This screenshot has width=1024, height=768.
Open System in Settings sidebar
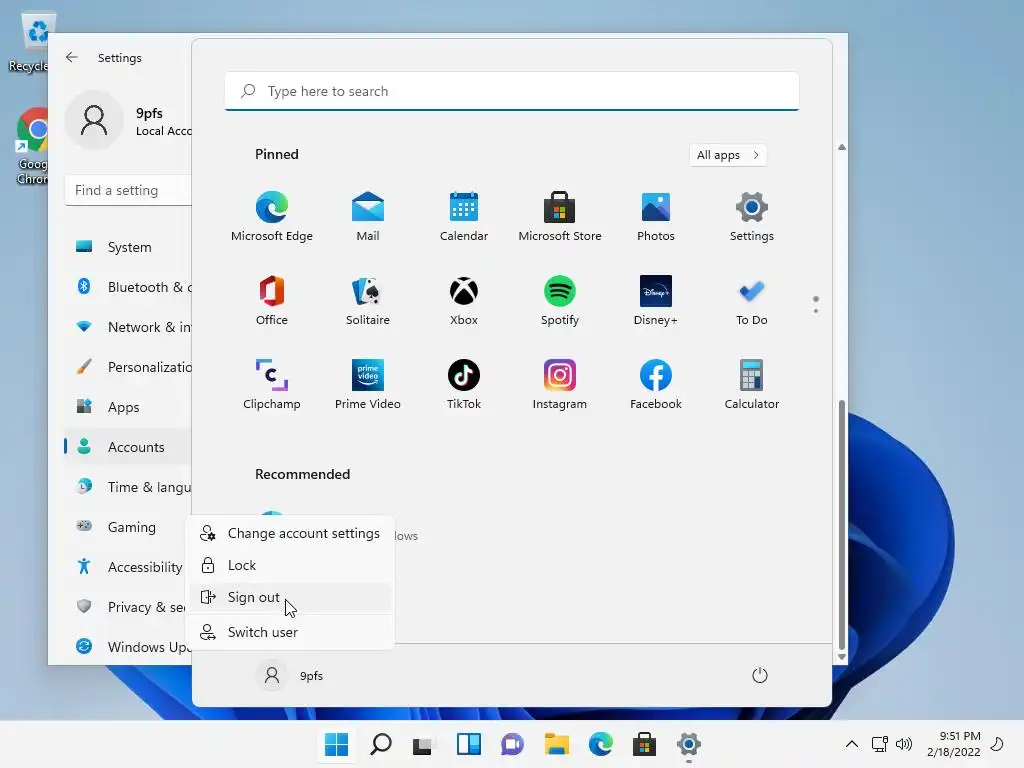click(x=128, y=247)
